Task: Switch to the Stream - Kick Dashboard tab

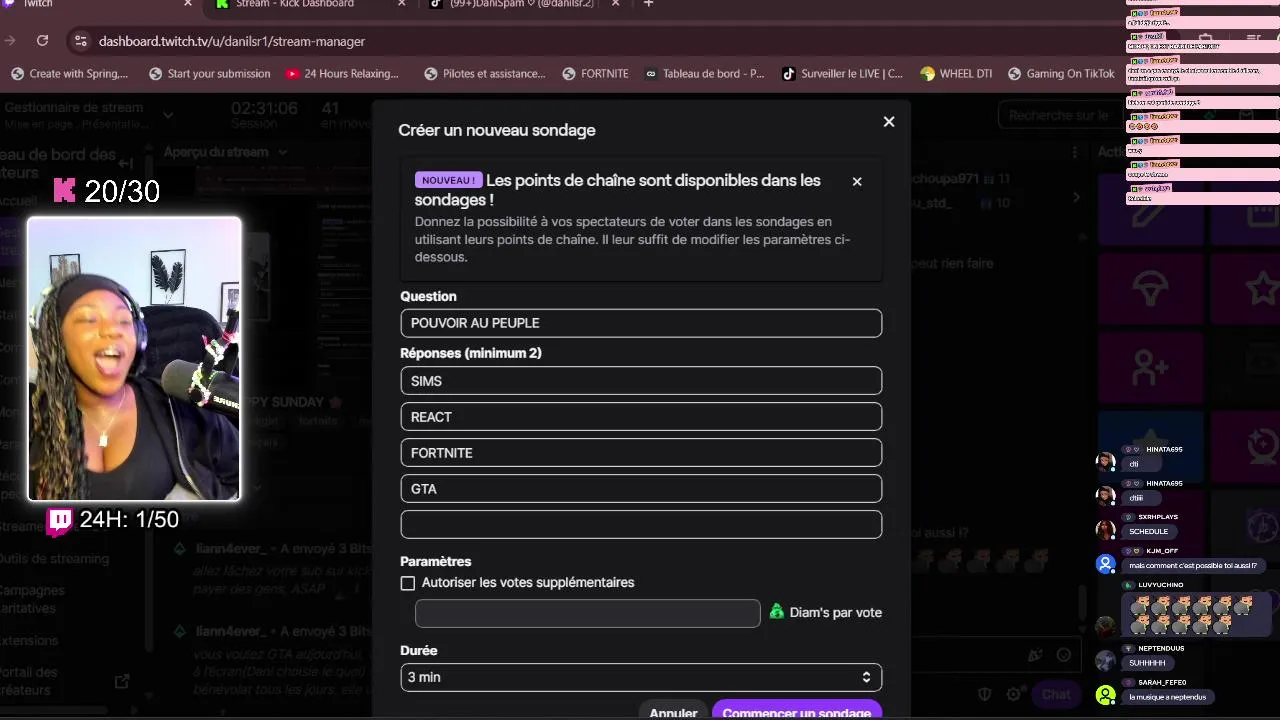Action: [x=312, y=4]
